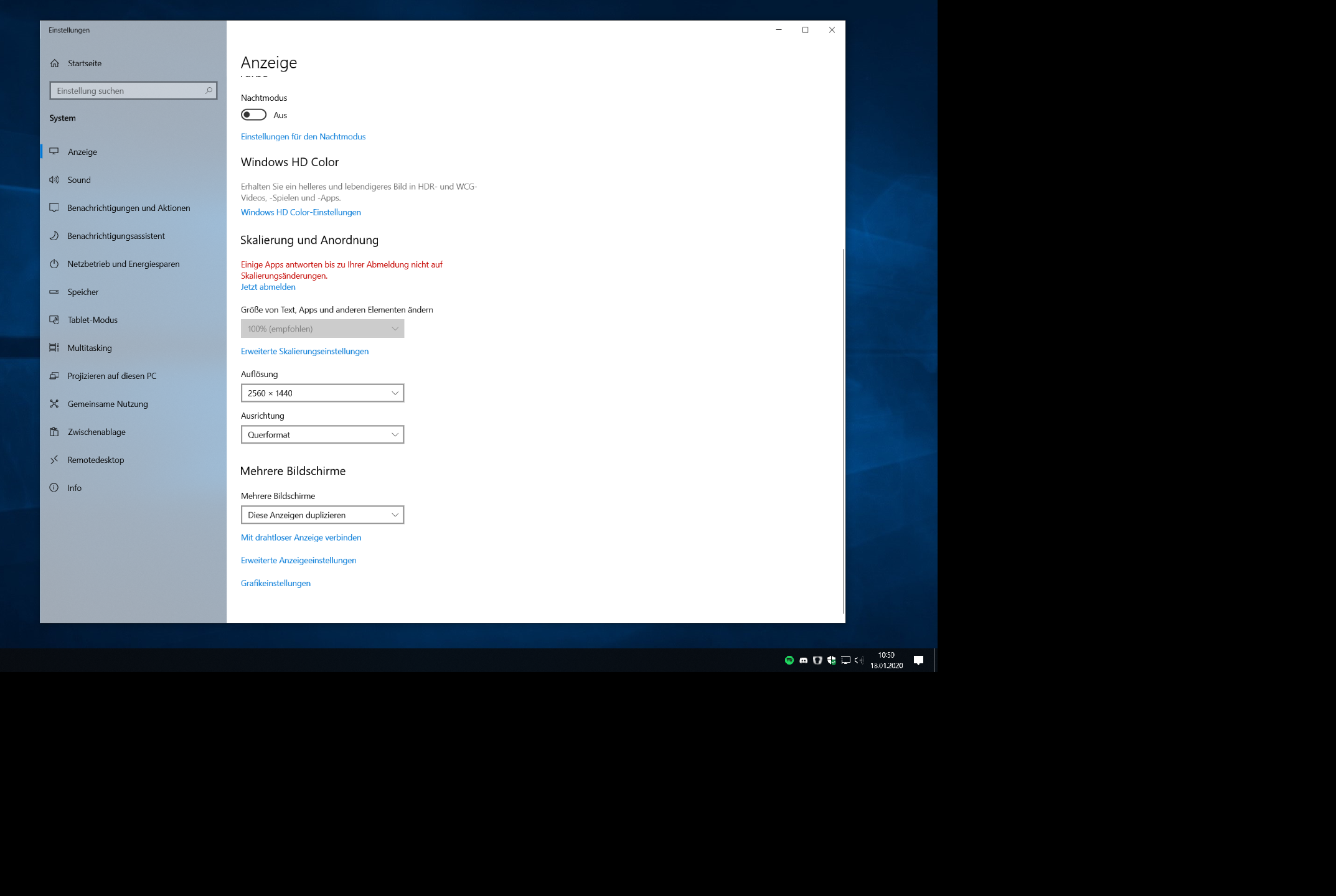
Task: Click the Benachrichtigungsassistent moon icon
Action: click(x=54, y=236)
